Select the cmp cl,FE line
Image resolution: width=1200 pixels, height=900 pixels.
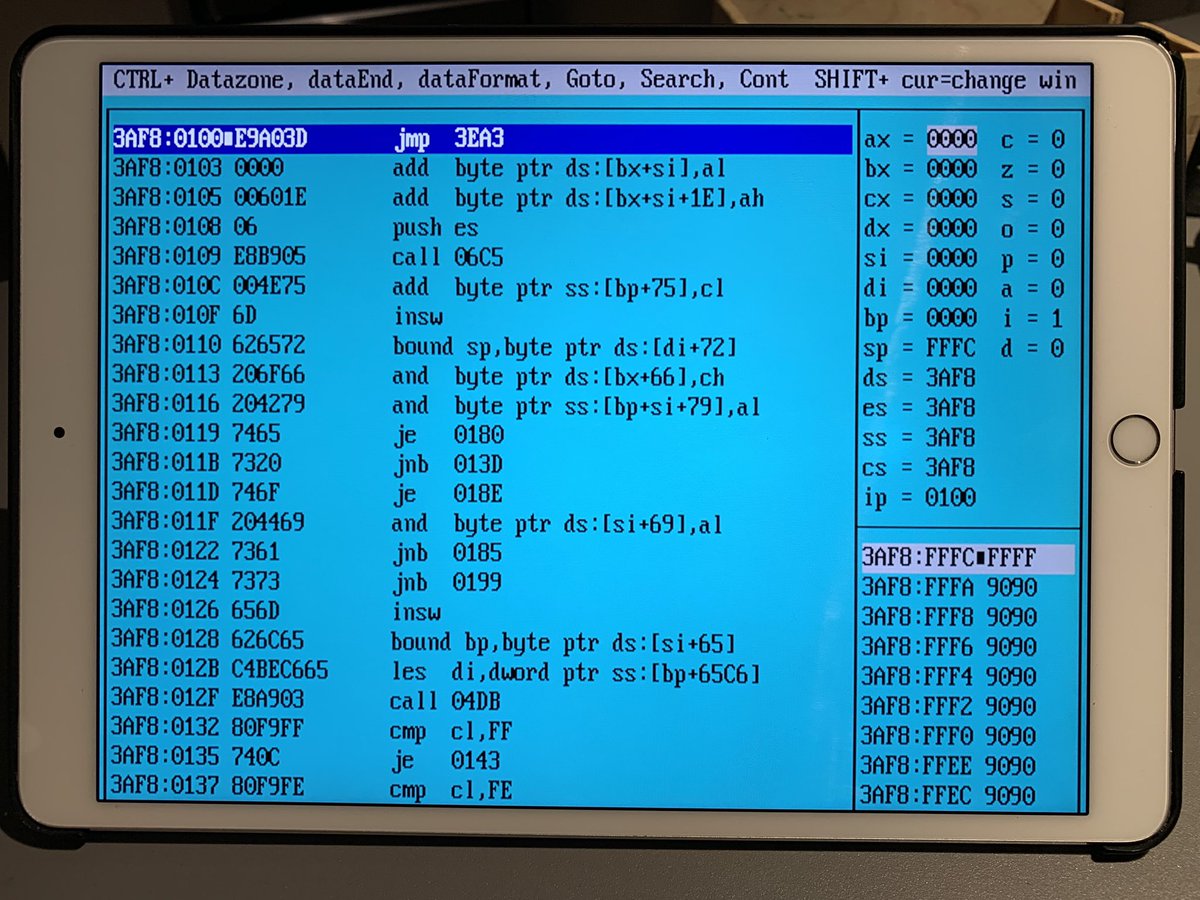tap(312, 789)
